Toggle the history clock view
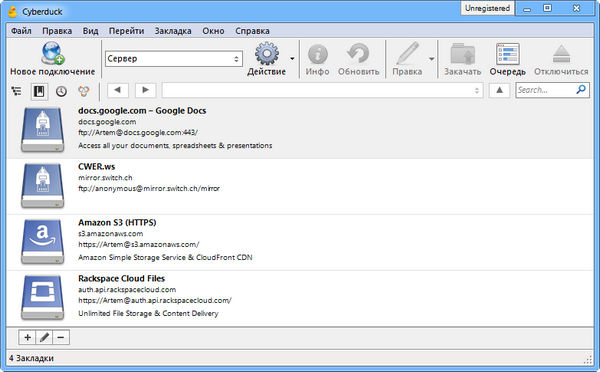The height and width of the screenshot is (372, 600). 61,91
